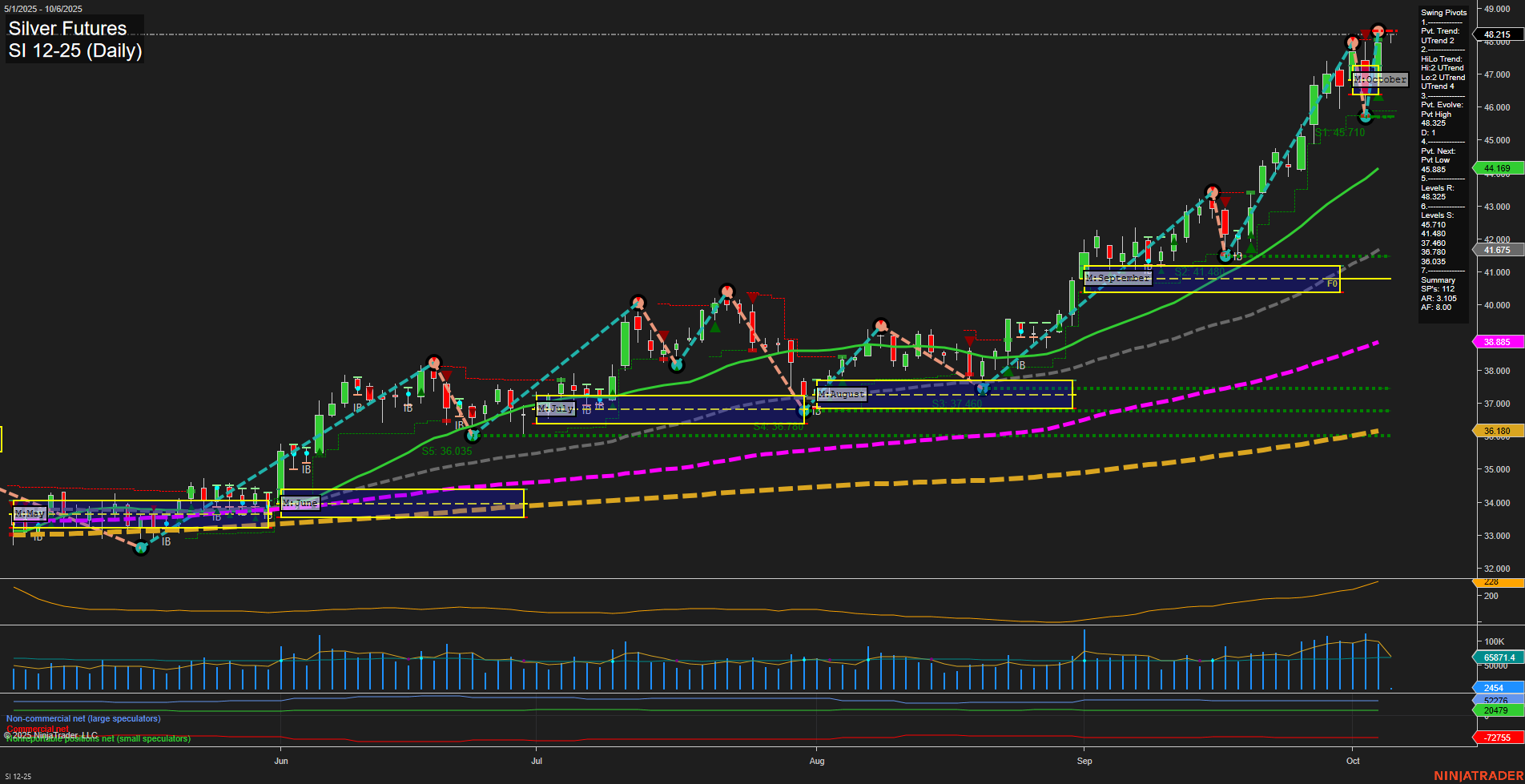Select the M:September pivot label
The width and height of the screenshot is (1525, 784).
coord(1117,278)
